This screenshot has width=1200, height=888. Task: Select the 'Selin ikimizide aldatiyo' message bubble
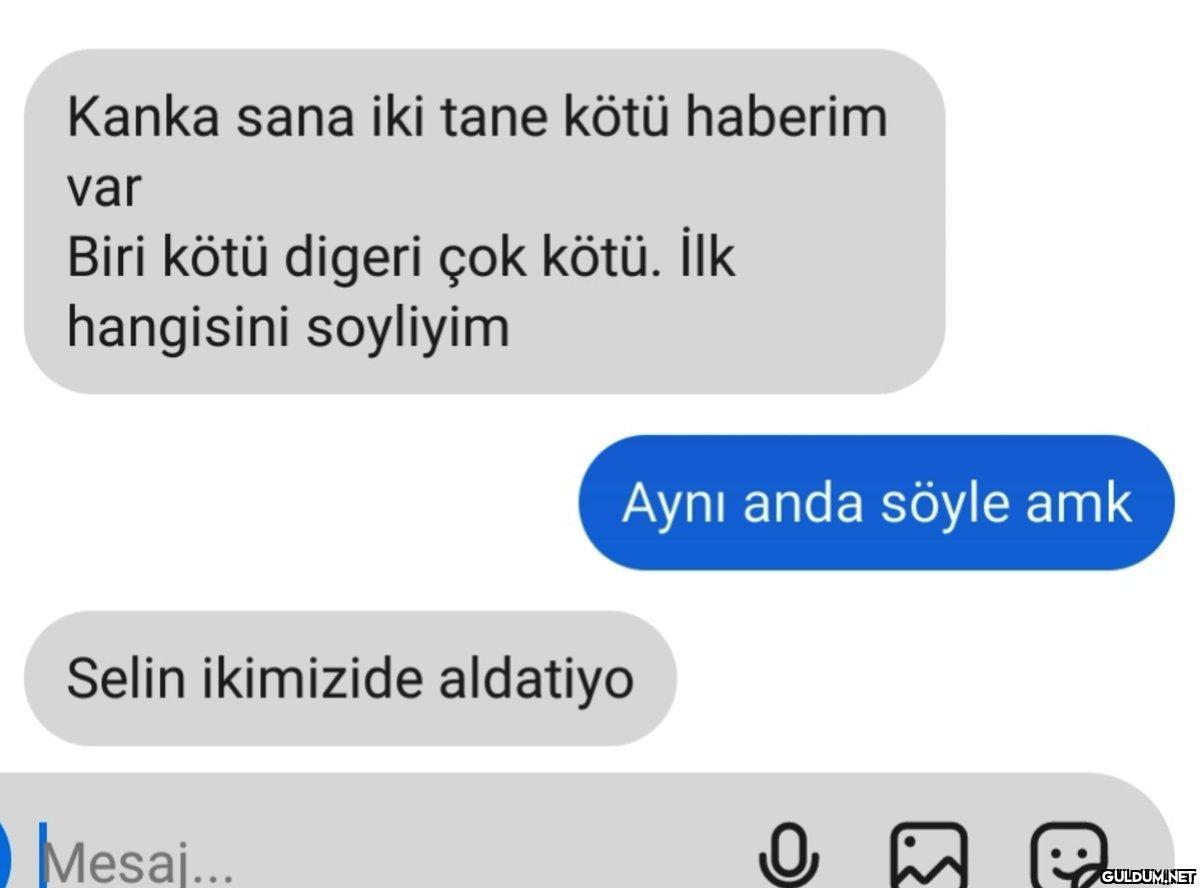[x=350, y=679]
